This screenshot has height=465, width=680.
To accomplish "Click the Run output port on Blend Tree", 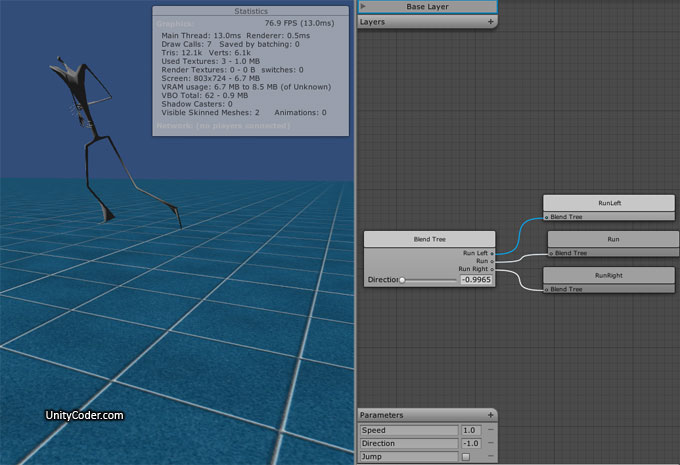I will [x=492, y=261].
